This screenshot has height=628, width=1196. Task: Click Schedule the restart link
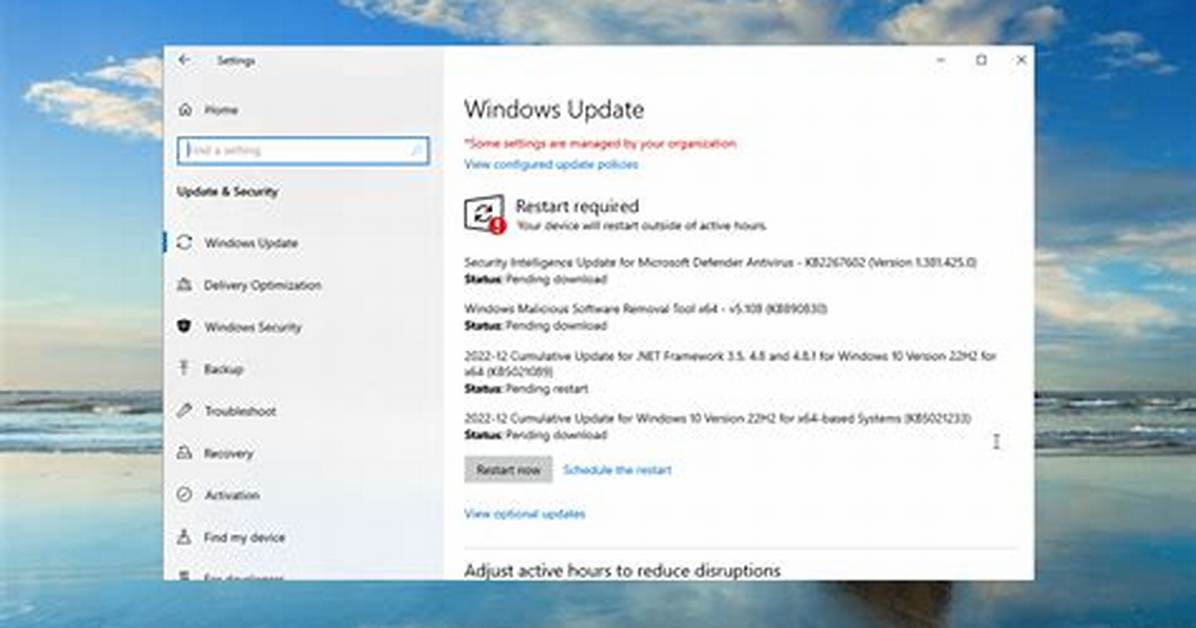coord(617,470)
